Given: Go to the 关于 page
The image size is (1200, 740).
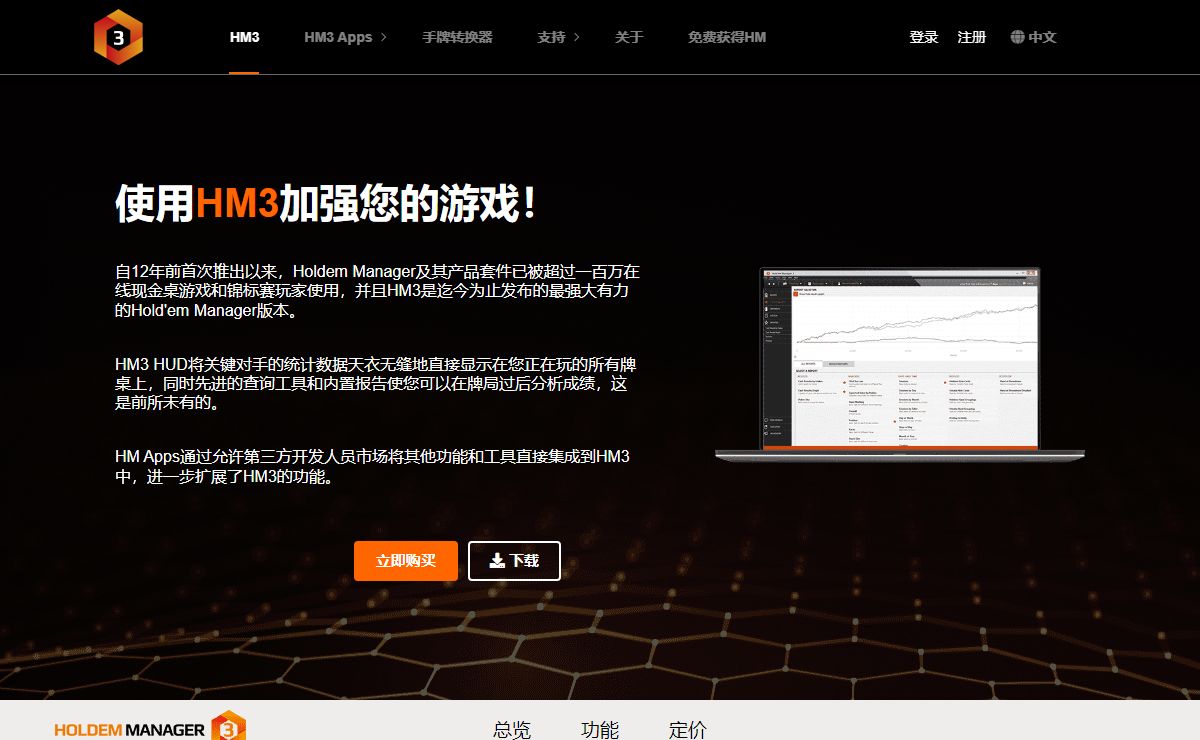Looking at the screenshot, I should [x=629, y=37].
